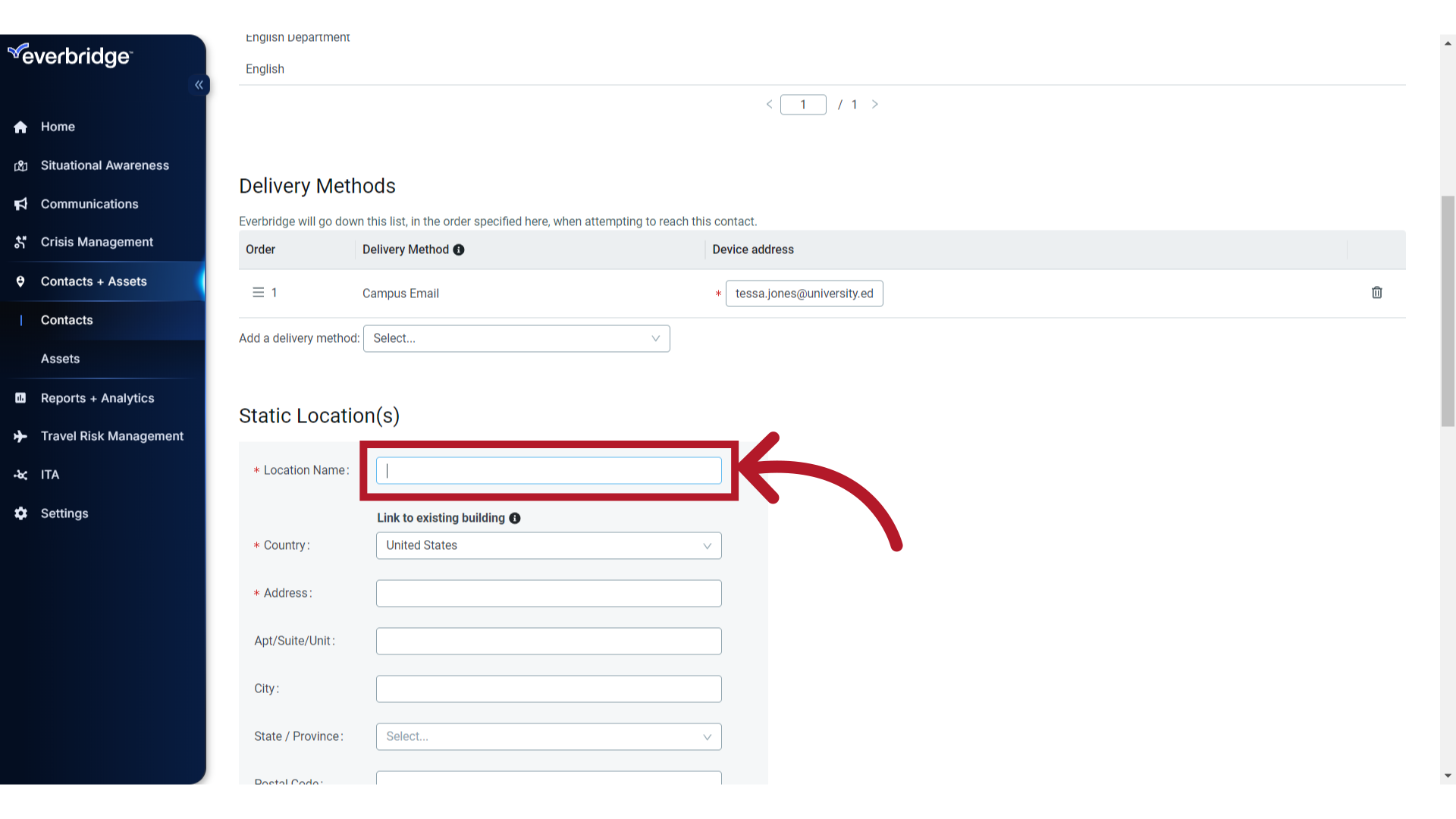
Task: Click Contacts menu item in sidebar
Action: click(x=66, y=319)
